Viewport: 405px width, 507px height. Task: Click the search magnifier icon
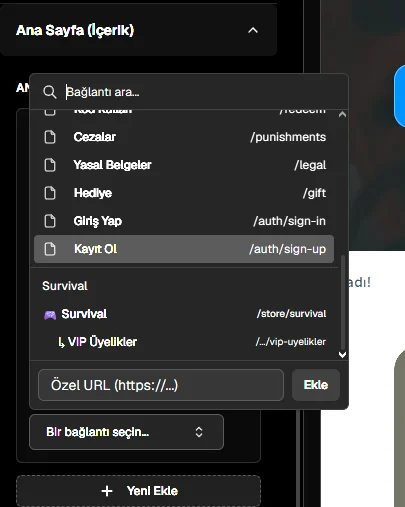click(50, 92)
